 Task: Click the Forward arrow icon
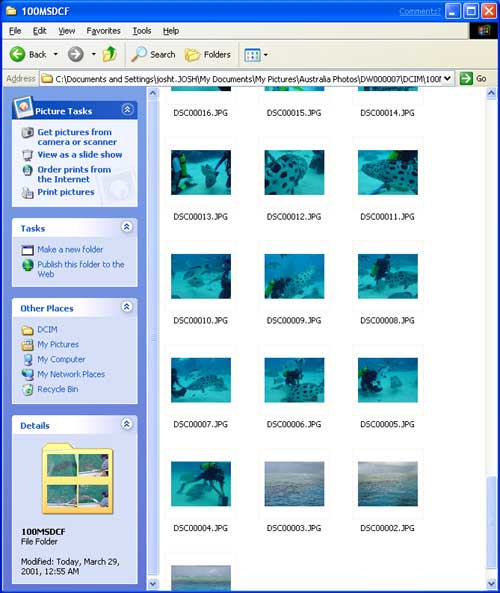75,54
